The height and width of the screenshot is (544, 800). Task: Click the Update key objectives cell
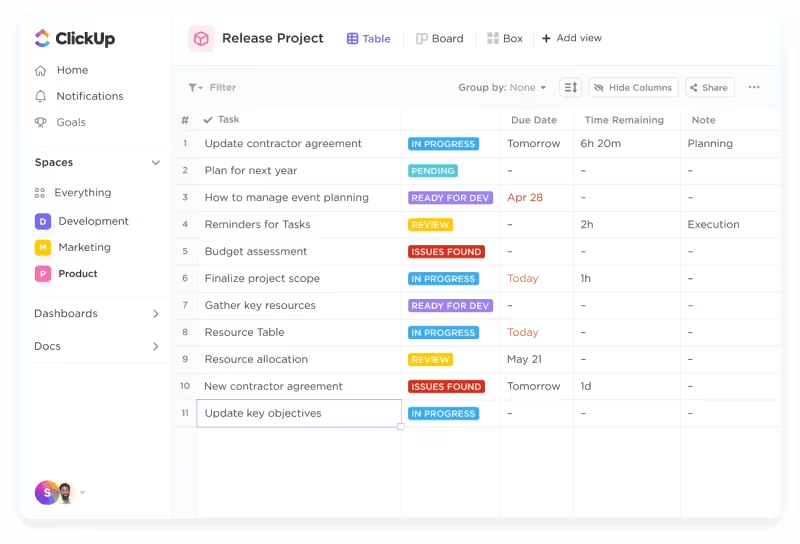299,413
